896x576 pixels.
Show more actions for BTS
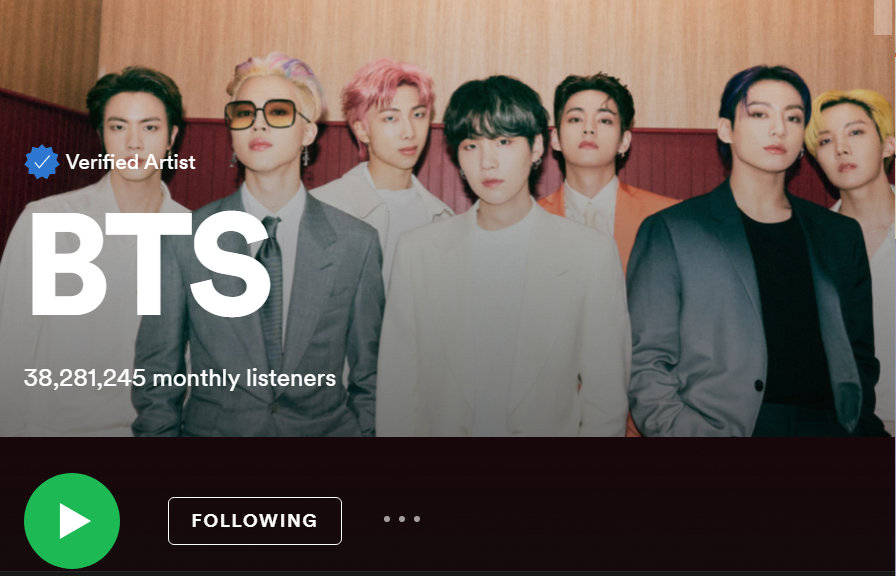click(x=402, y=519)
